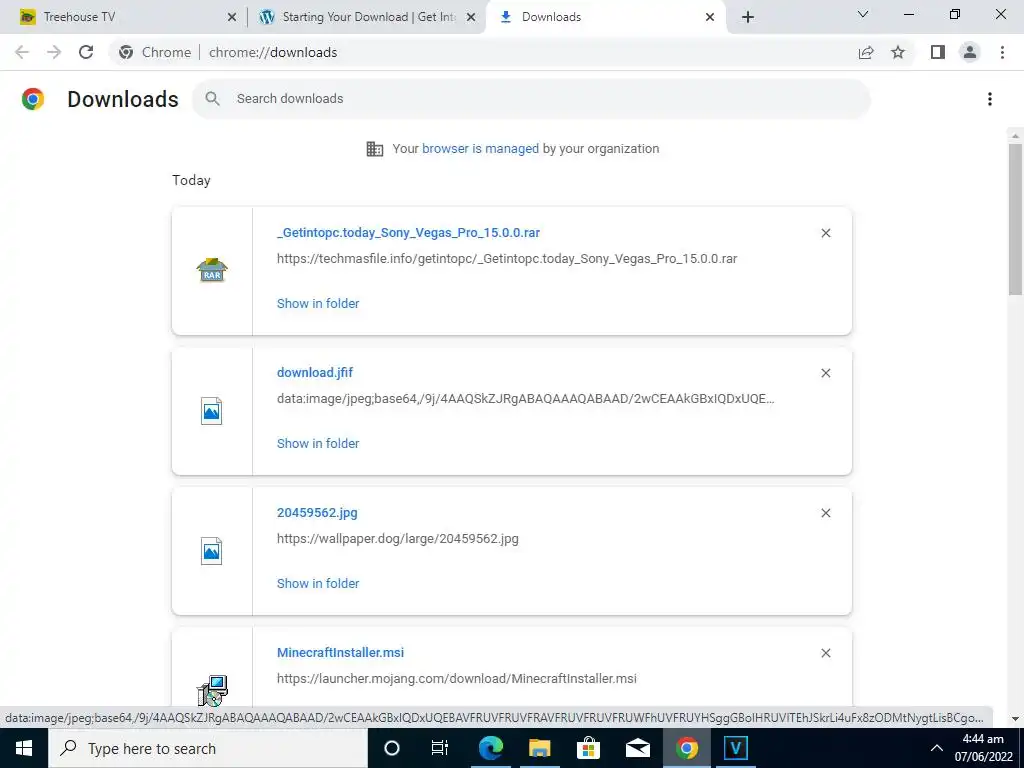Click the base64 data source URL

[x=526, y=399]
